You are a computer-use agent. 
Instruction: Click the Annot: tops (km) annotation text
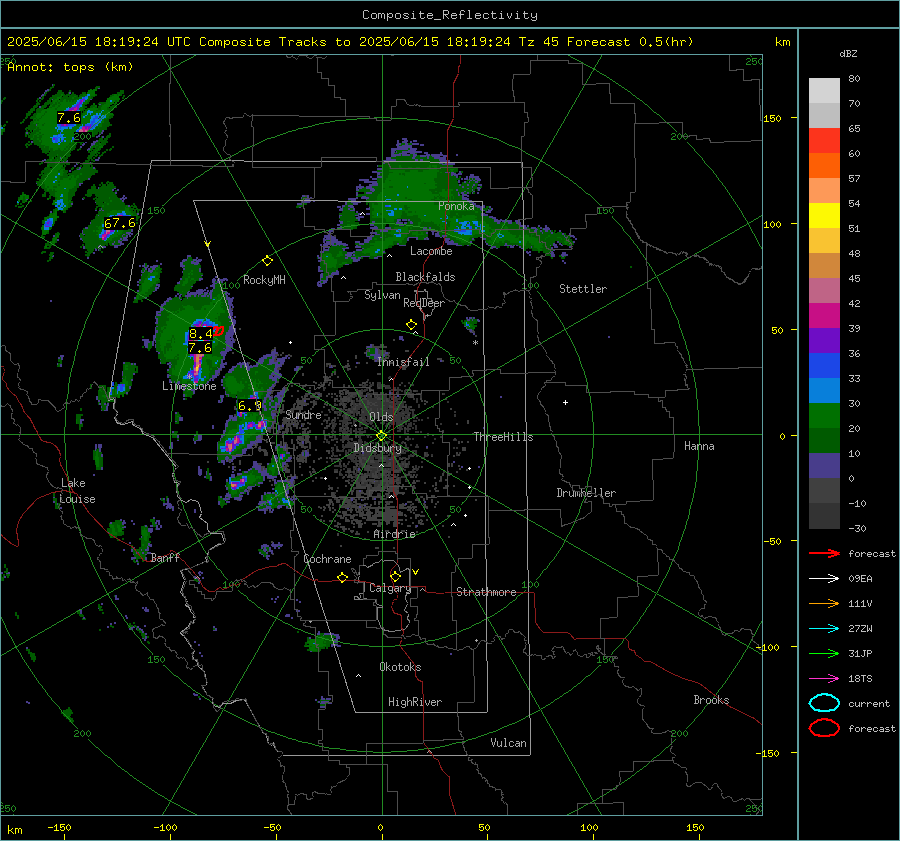[x=70, y=67]
